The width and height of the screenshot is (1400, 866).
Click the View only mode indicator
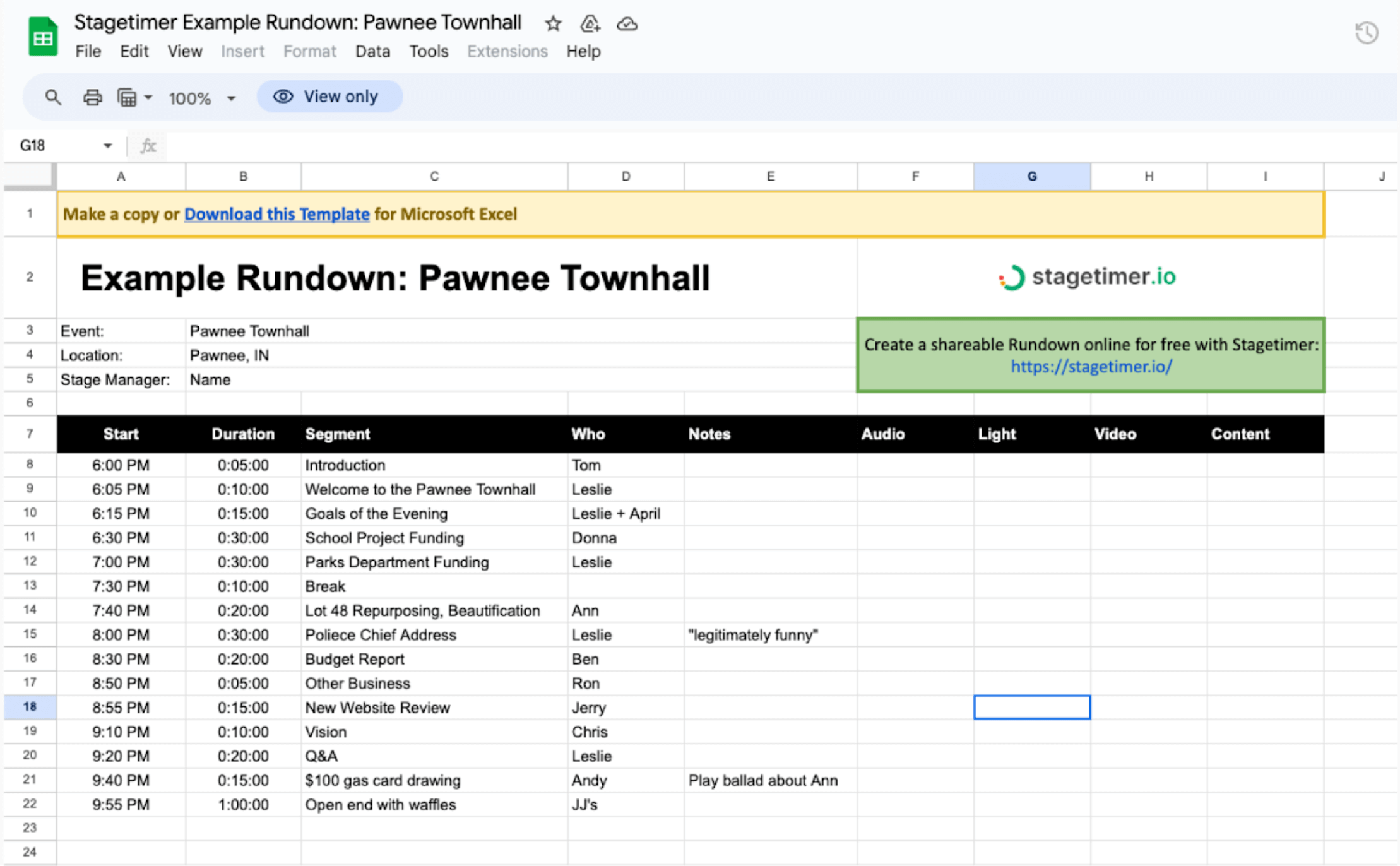point(329,97)
